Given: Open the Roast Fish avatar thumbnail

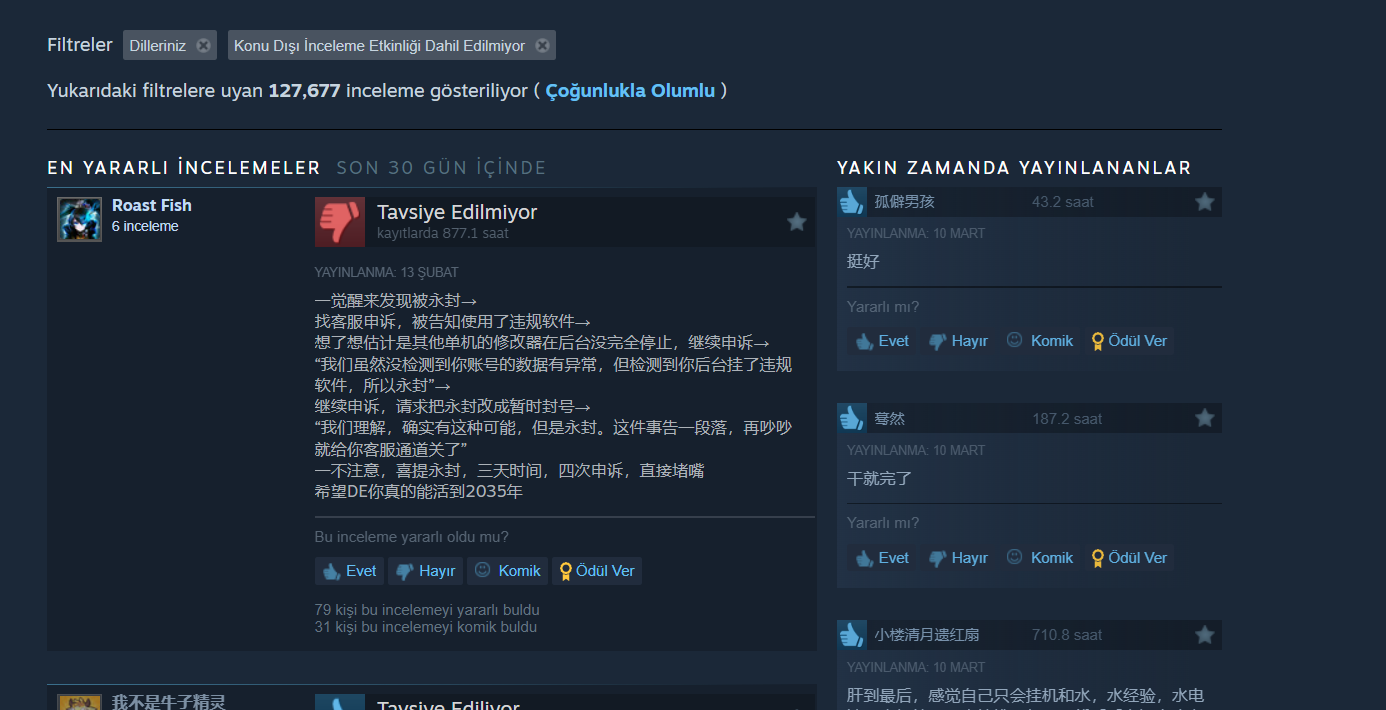Looking at the screenshot, I should pos(79,219).
